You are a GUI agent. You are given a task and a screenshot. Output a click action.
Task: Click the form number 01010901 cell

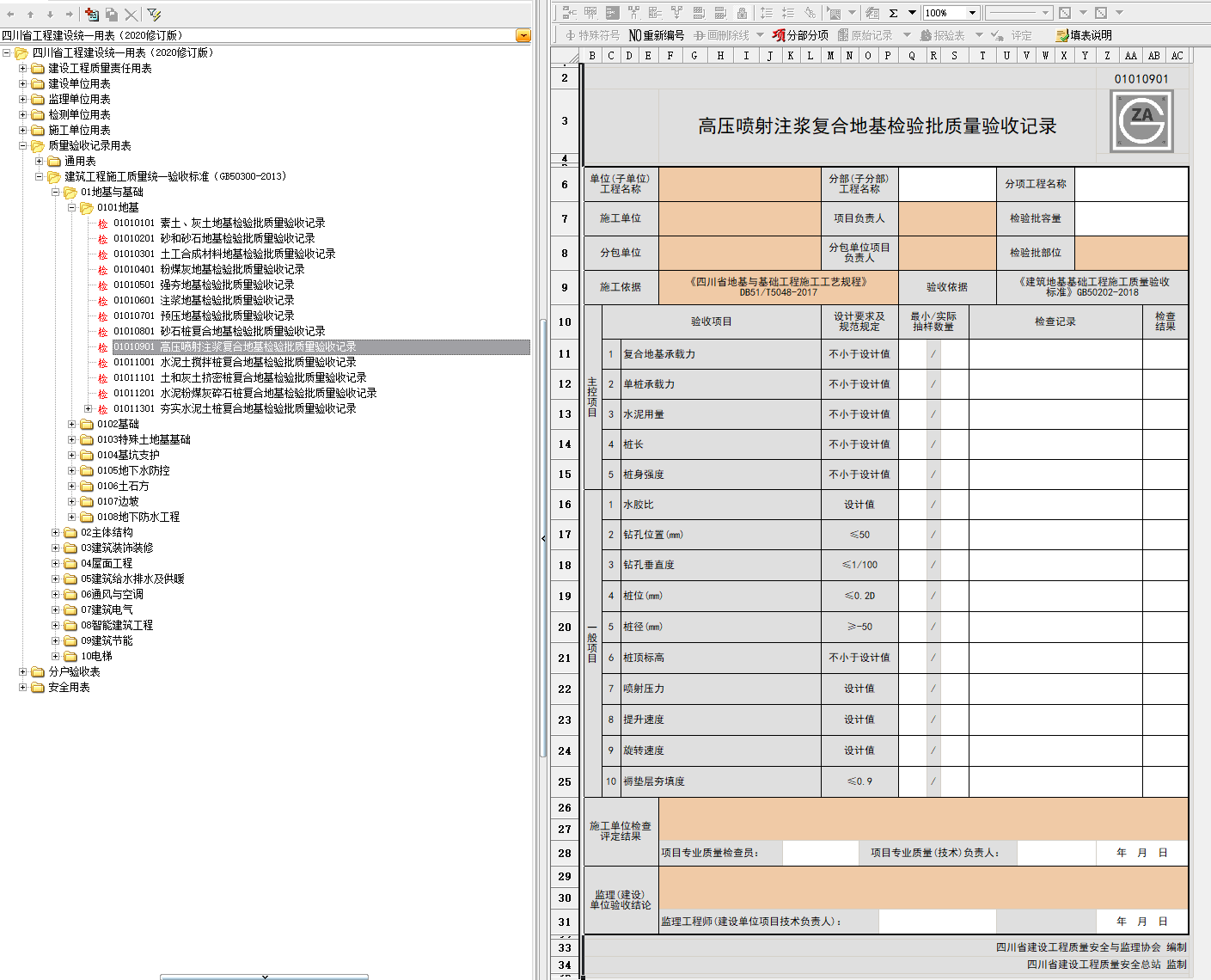(x=1141, y=79)
